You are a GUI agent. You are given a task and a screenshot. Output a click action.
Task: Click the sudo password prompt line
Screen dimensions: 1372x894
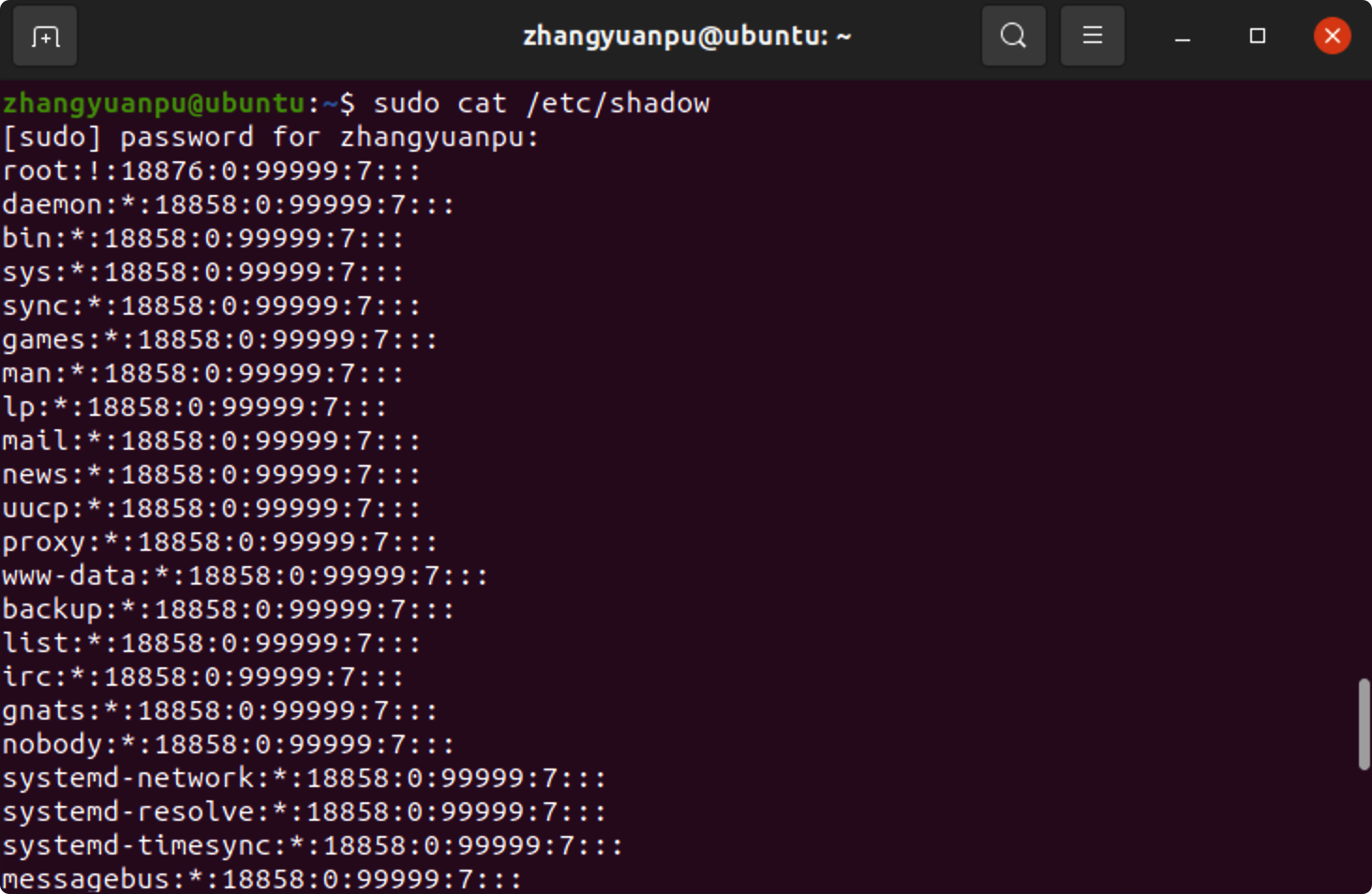pos(271,138)
